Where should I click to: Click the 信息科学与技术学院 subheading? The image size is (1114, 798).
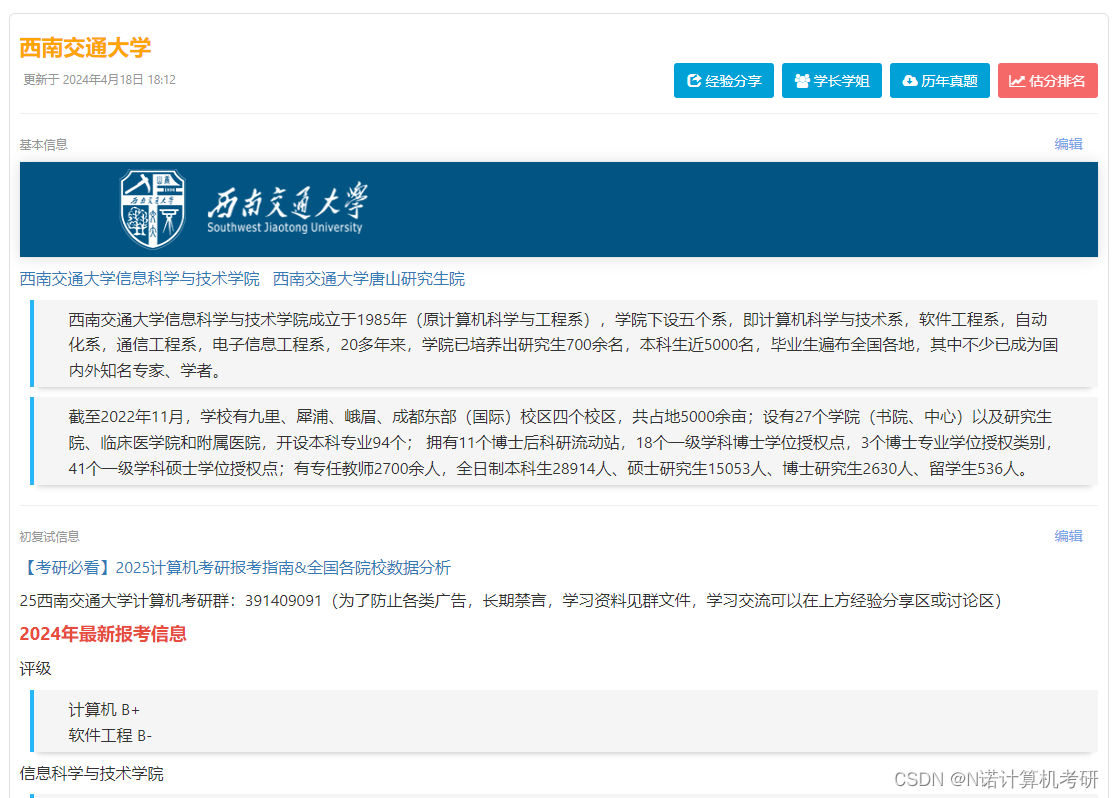pos(92,774)
